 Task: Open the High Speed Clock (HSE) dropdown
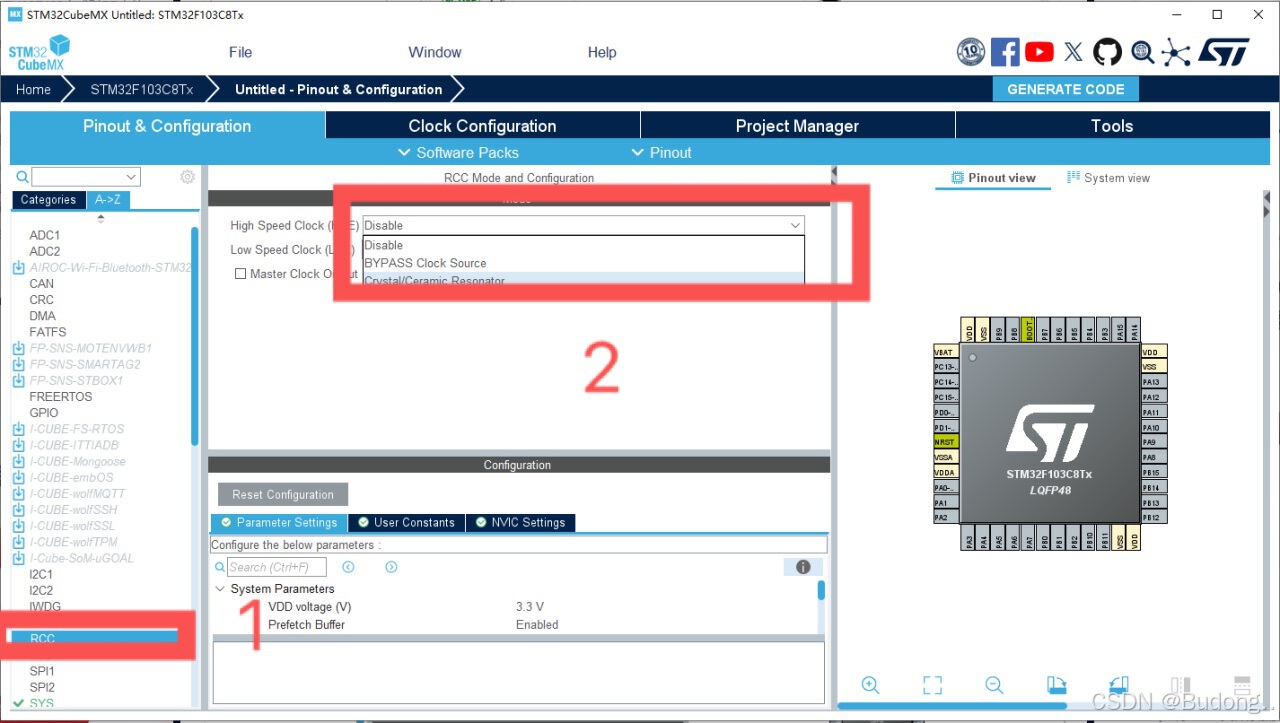coord(584,226)
